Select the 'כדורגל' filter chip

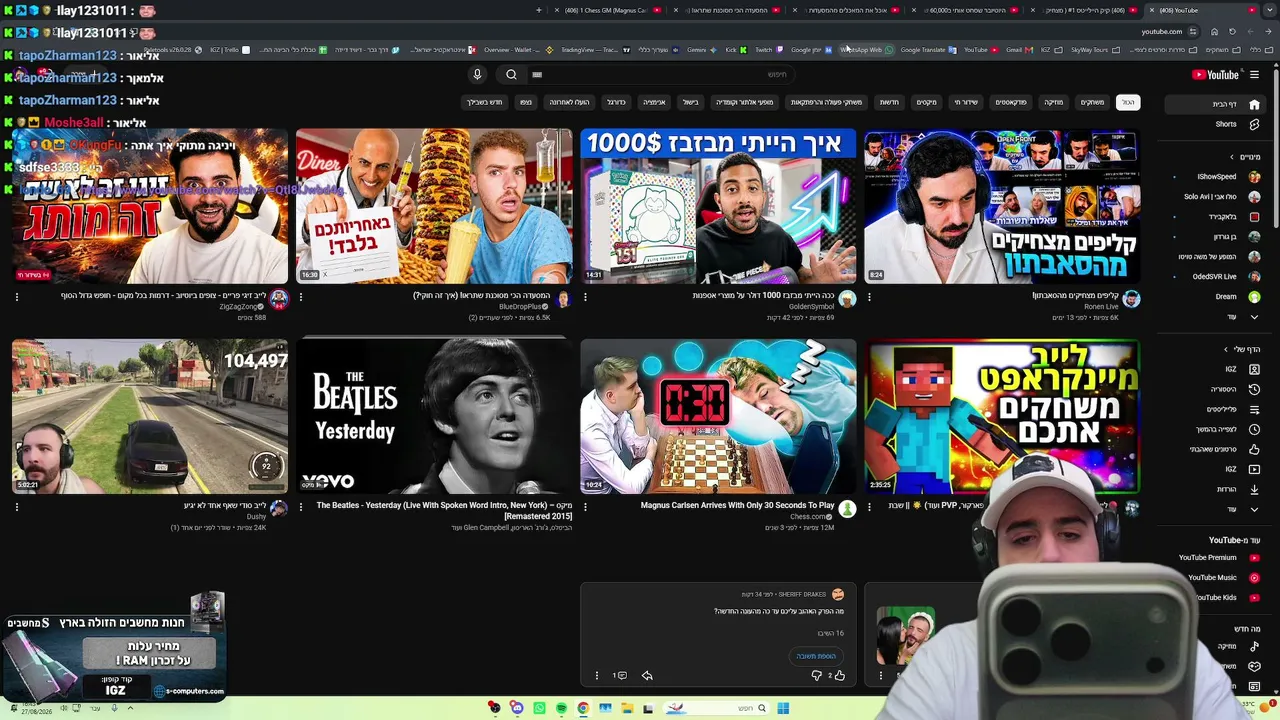(617, 102)
